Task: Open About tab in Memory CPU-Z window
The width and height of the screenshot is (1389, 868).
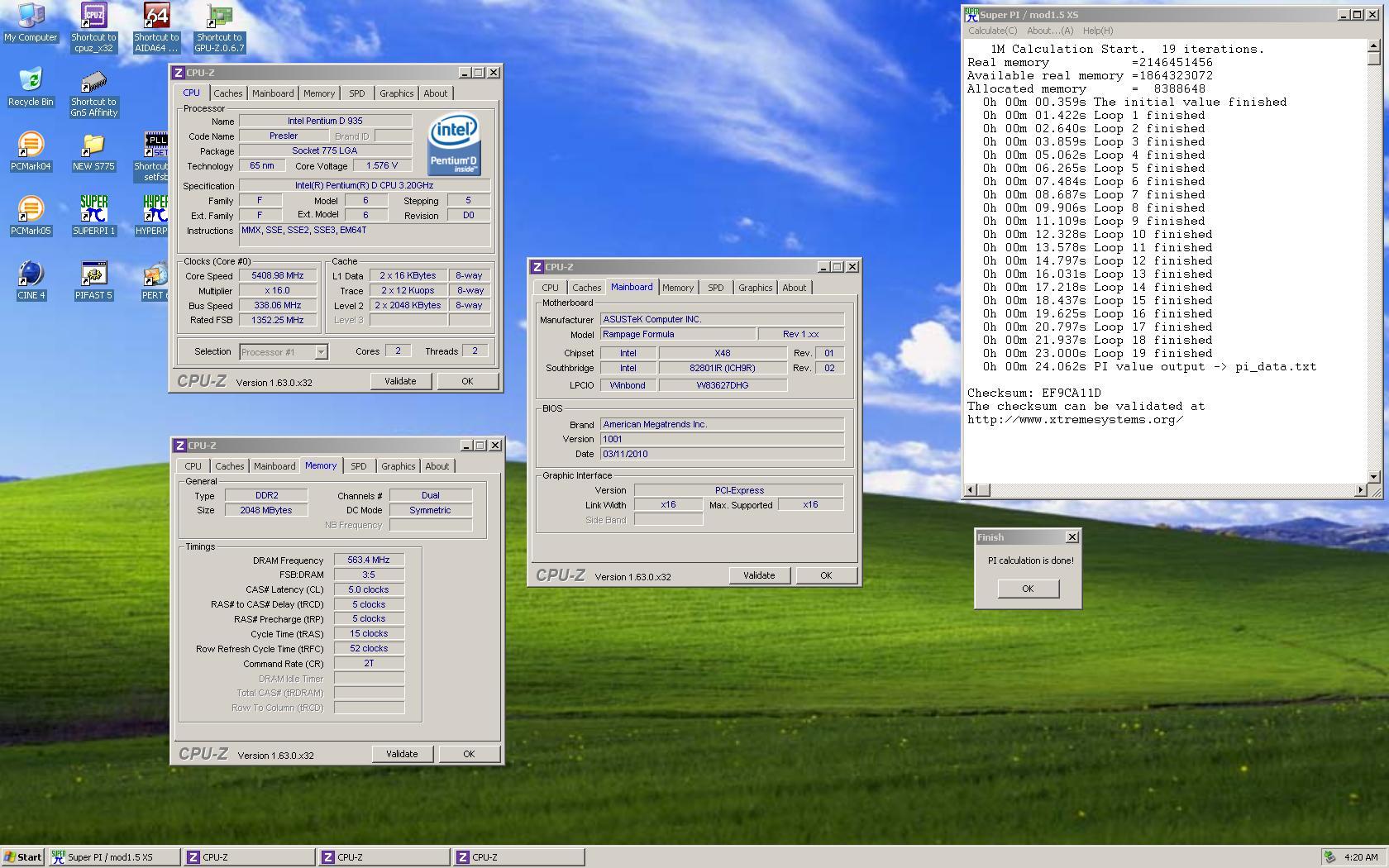Action: pyautogui.click(x=437, y=466)
